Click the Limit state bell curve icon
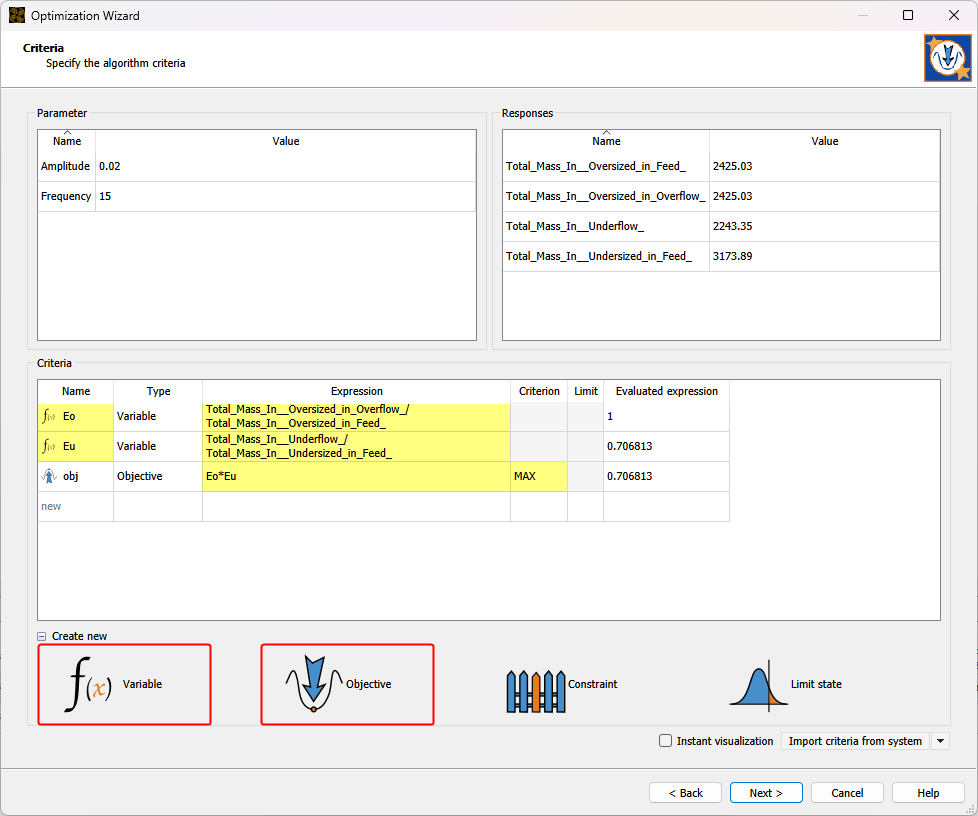The image size is (978, 816). (x=758, y=686)
